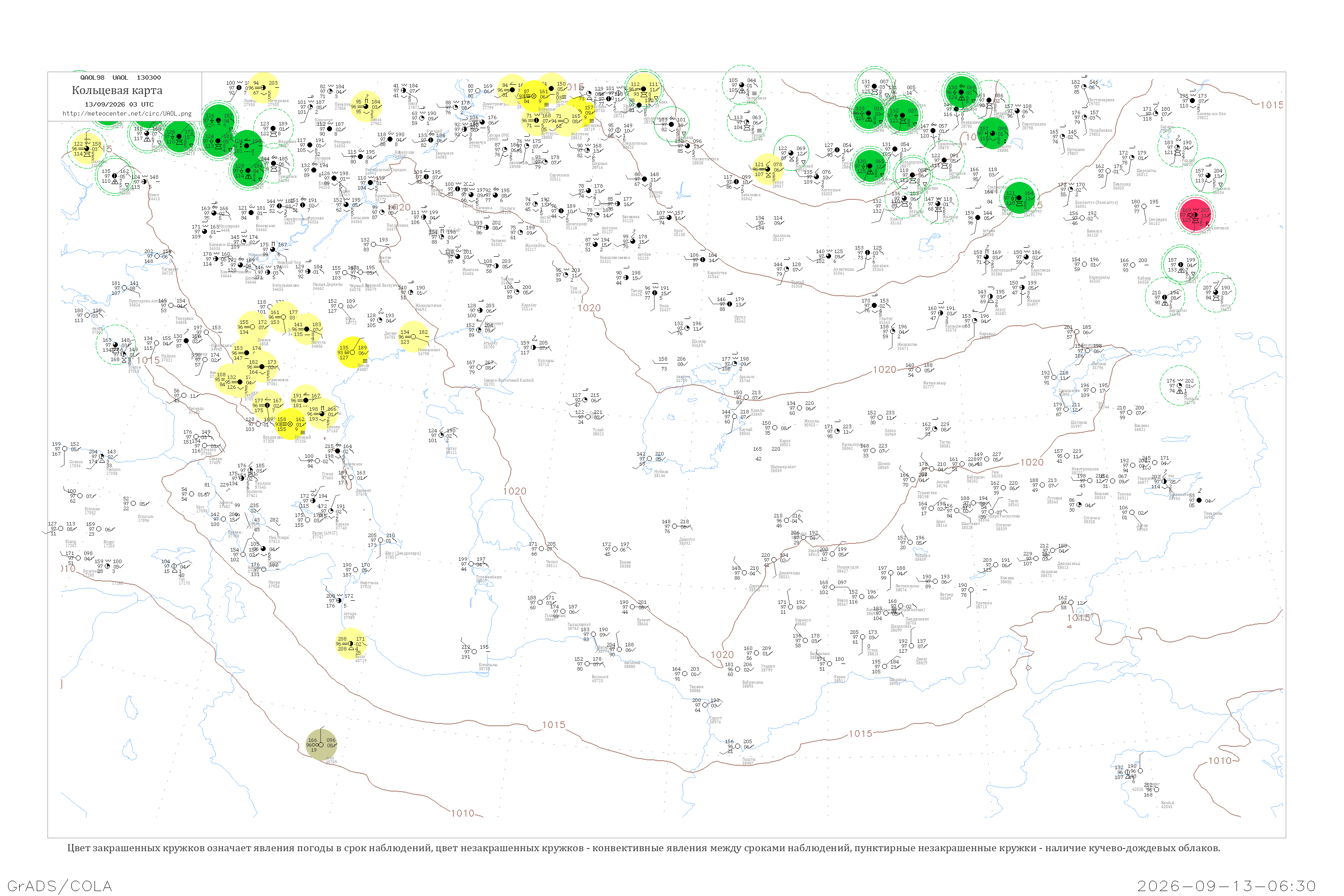Click the Павлодар station name label

[1122, 185]
